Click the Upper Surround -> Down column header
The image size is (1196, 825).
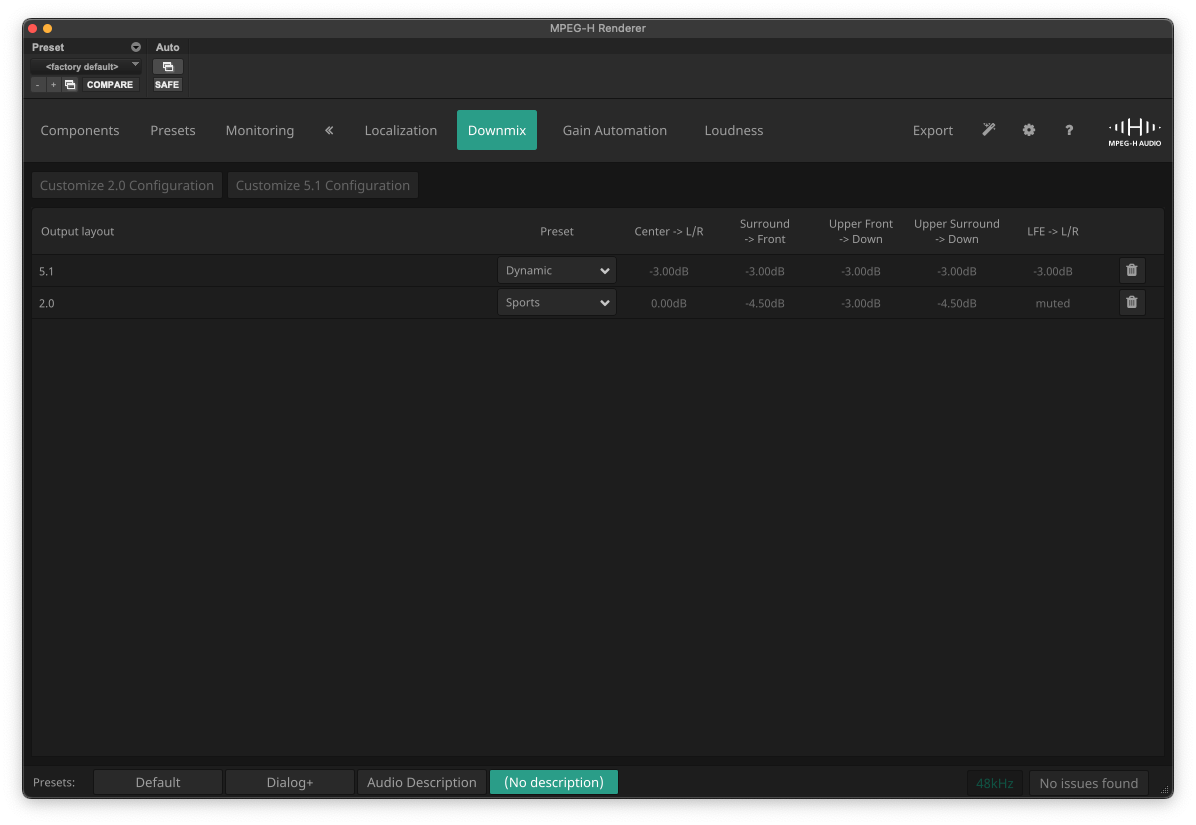click(956, 231)
